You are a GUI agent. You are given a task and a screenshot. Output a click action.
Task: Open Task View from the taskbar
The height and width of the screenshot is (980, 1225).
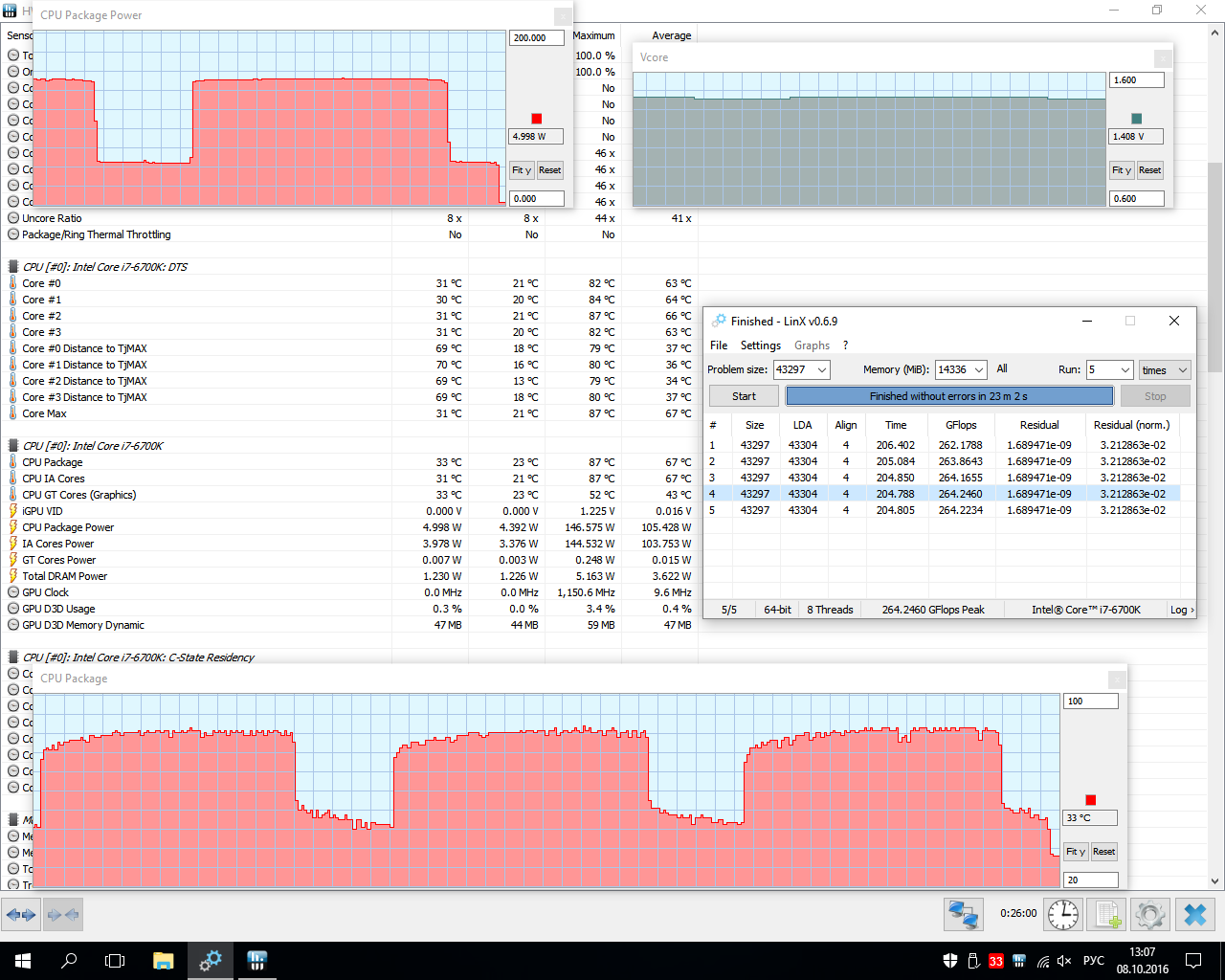[115, 961]
